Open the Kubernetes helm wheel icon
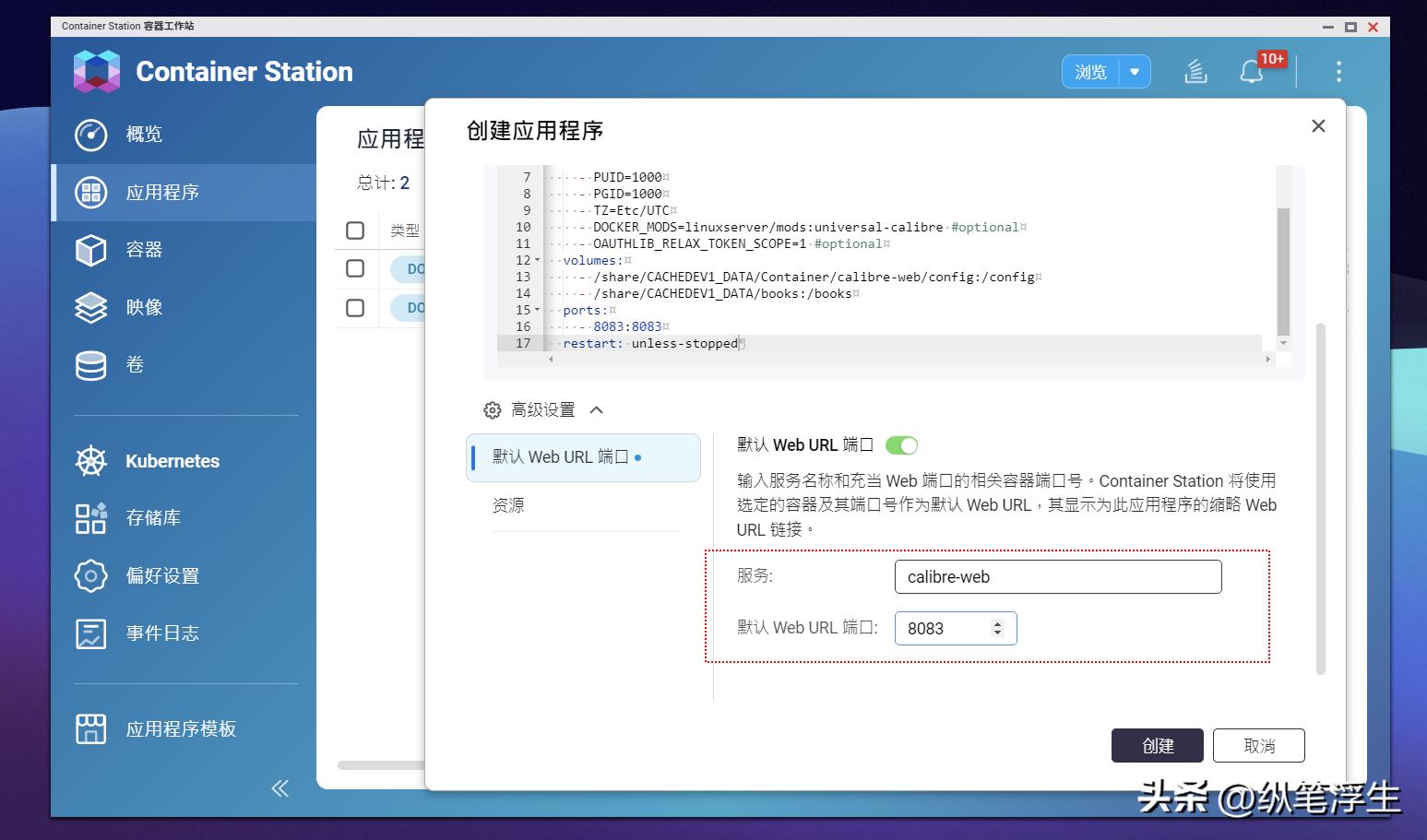The height and width of the screenshot is (840, 1427). 90,461
